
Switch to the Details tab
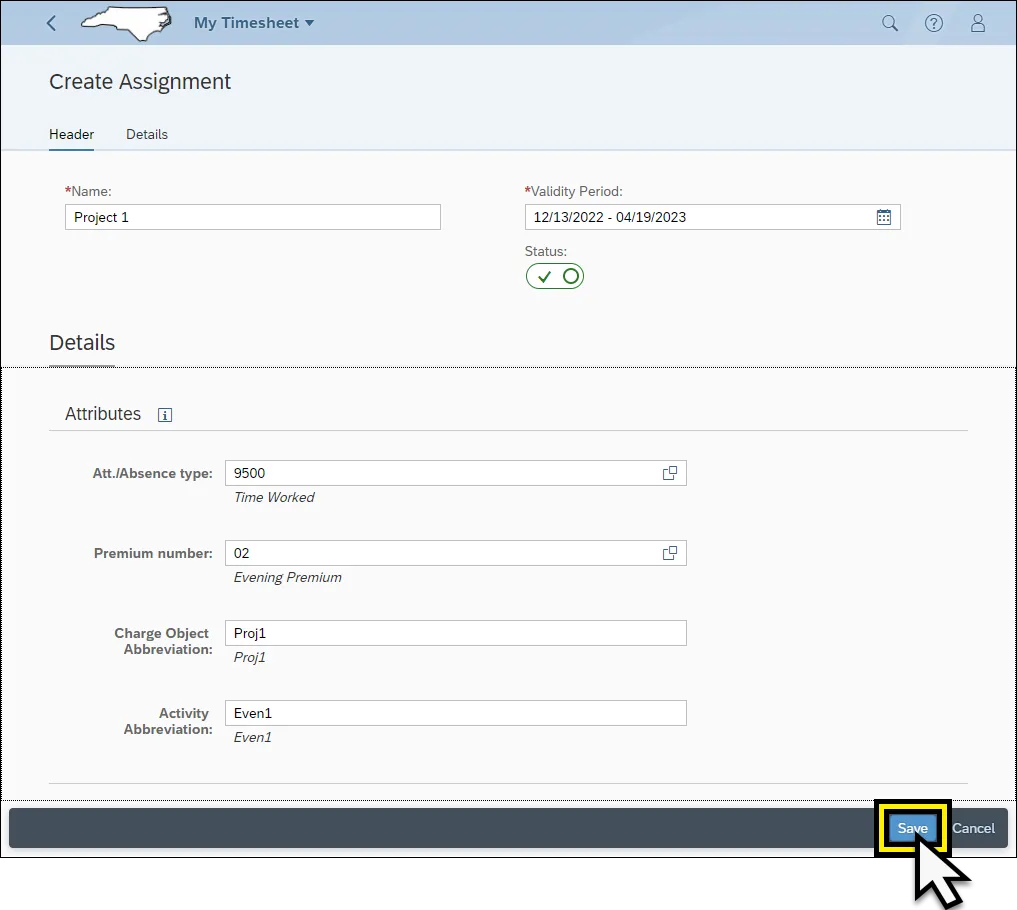coord(147,134)
